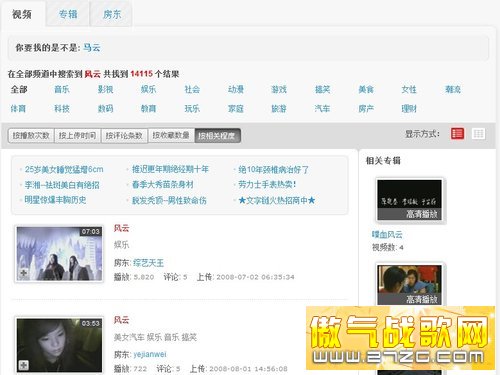500x375 pixels.
Task: Click plus icon on second video thumbnail
Action: point(23,365)
